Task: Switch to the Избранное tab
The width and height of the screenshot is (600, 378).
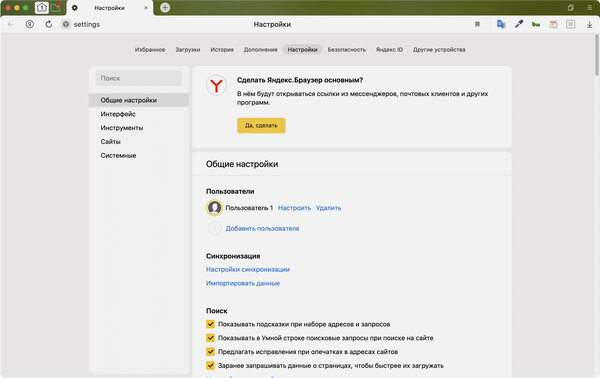Action: [150, 50]
